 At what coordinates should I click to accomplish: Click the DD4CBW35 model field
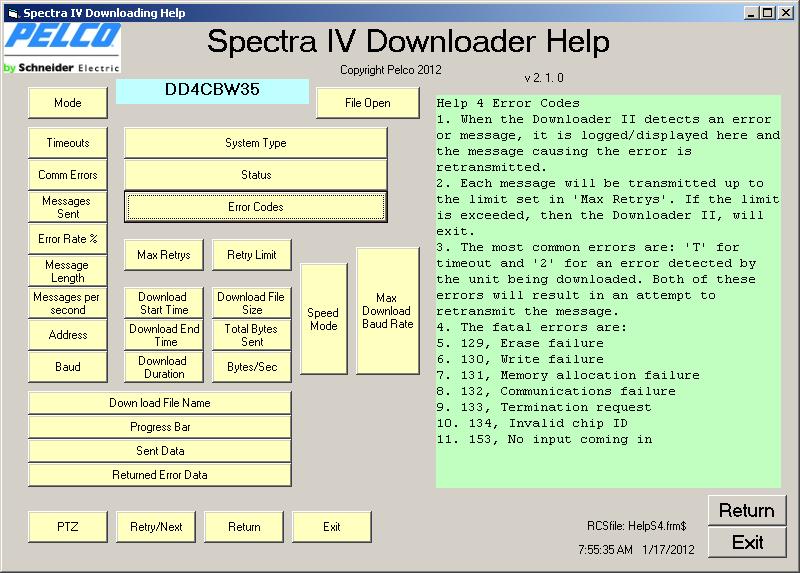(212, 91)
